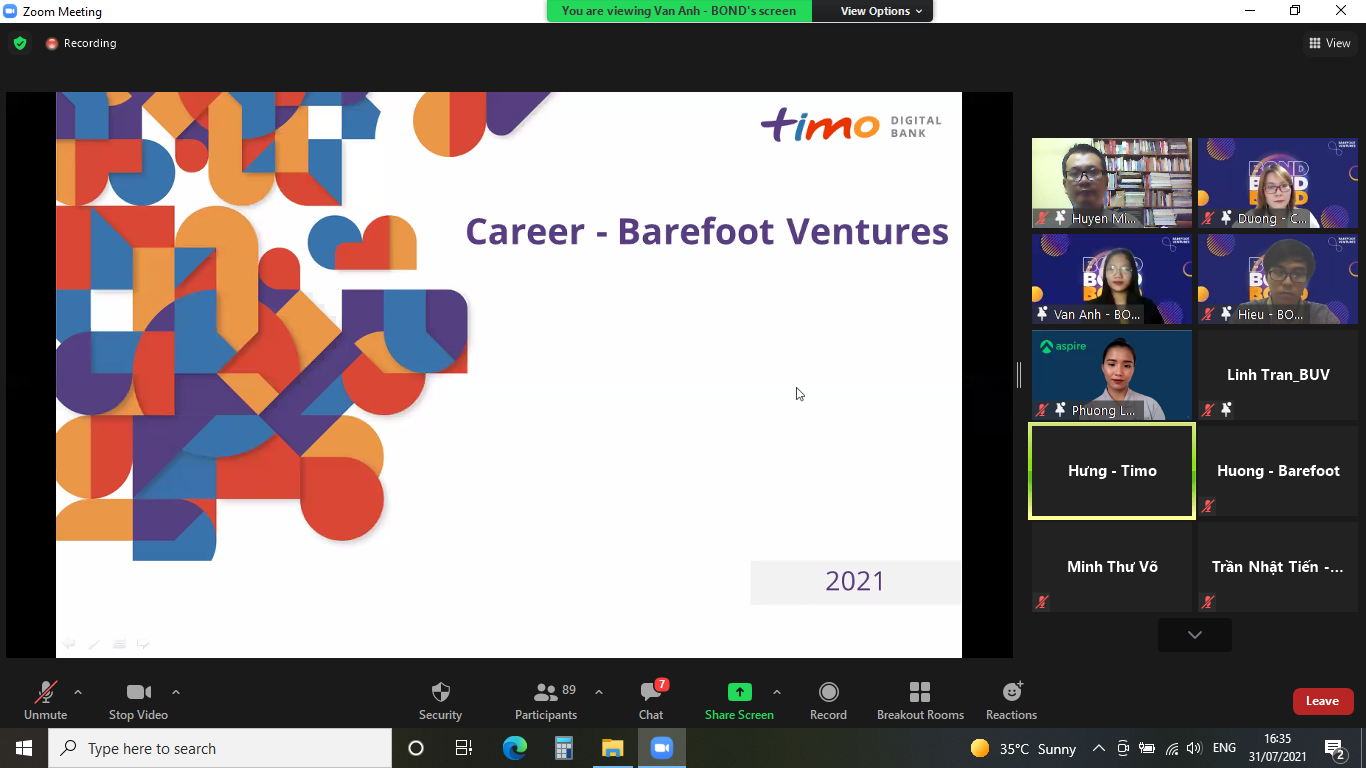
Task: Open the Participants panel
Action: (546, 692)
